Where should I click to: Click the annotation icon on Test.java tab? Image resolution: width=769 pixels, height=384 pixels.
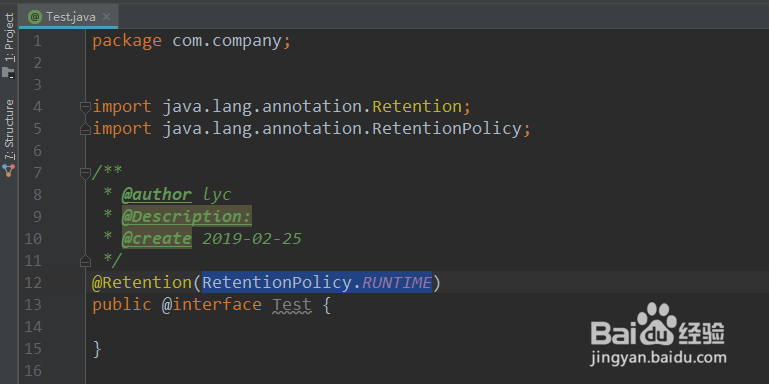point(35,17)
